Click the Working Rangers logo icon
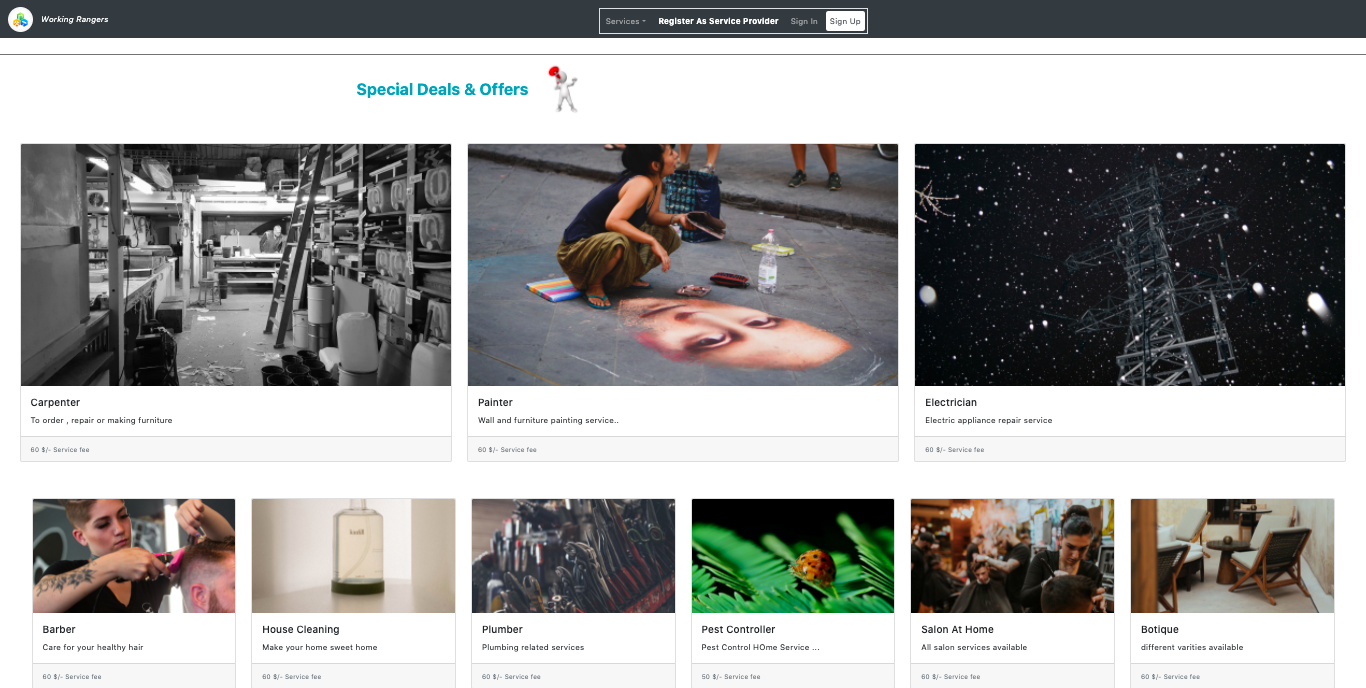 point(20,19)
